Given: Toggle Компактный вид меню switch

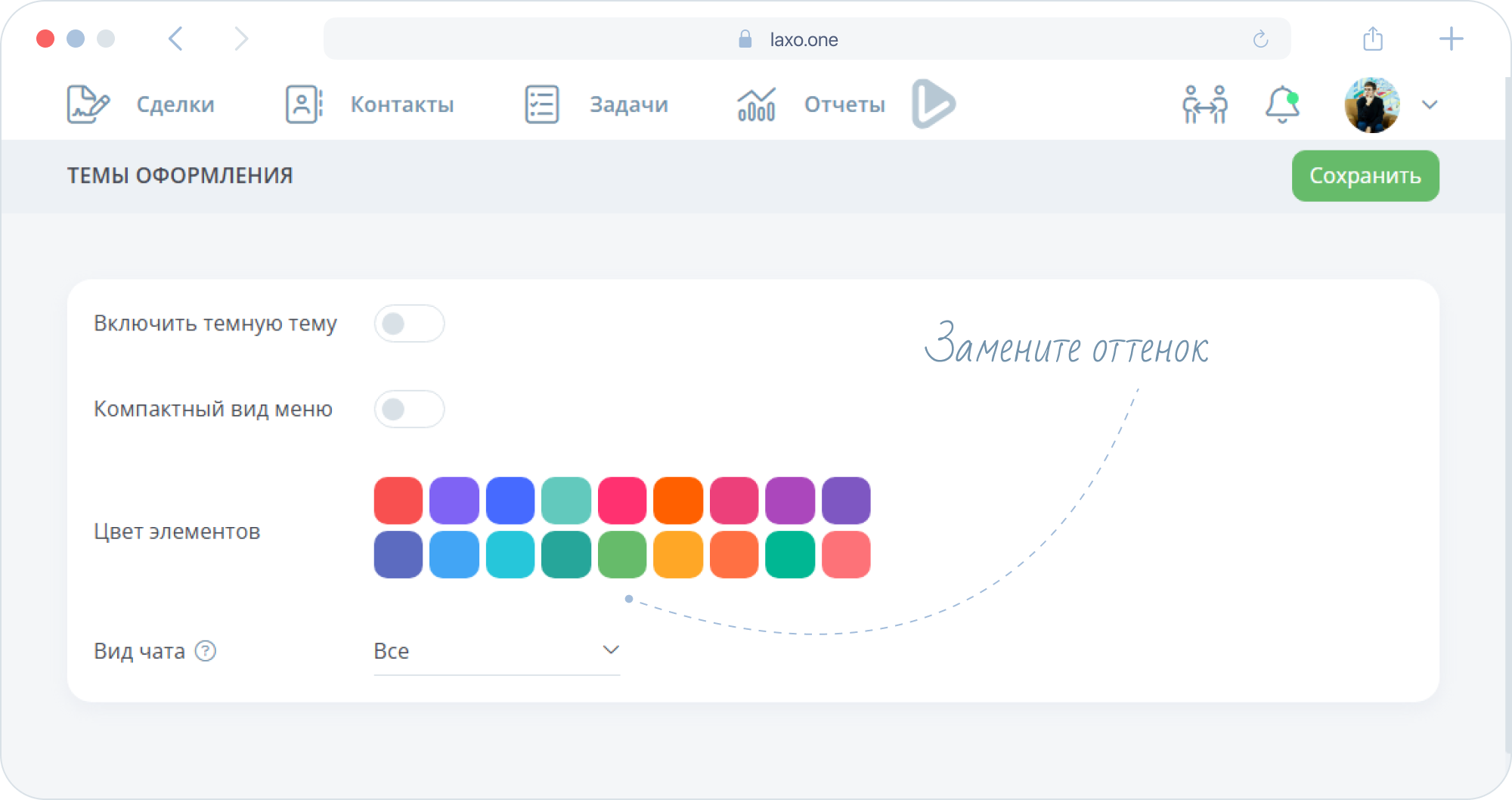Looking at the screenshot, I should [409, 409].
